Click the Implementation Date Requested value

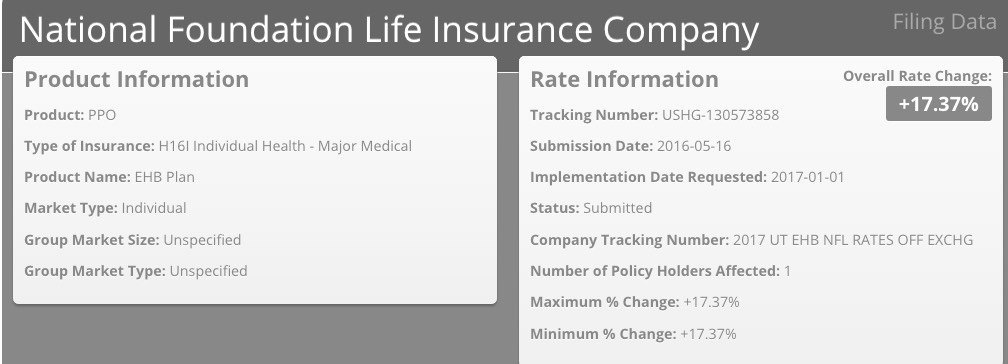(x=807, y=177)
